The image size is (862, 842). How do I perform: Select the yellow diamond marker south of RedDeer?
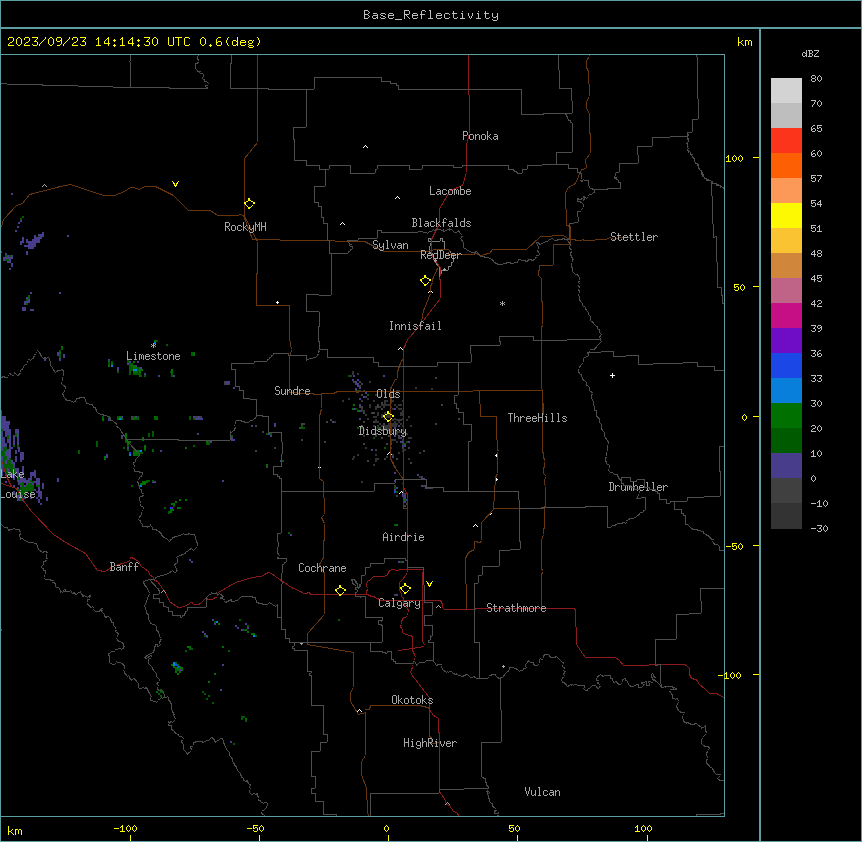[426, 280]
